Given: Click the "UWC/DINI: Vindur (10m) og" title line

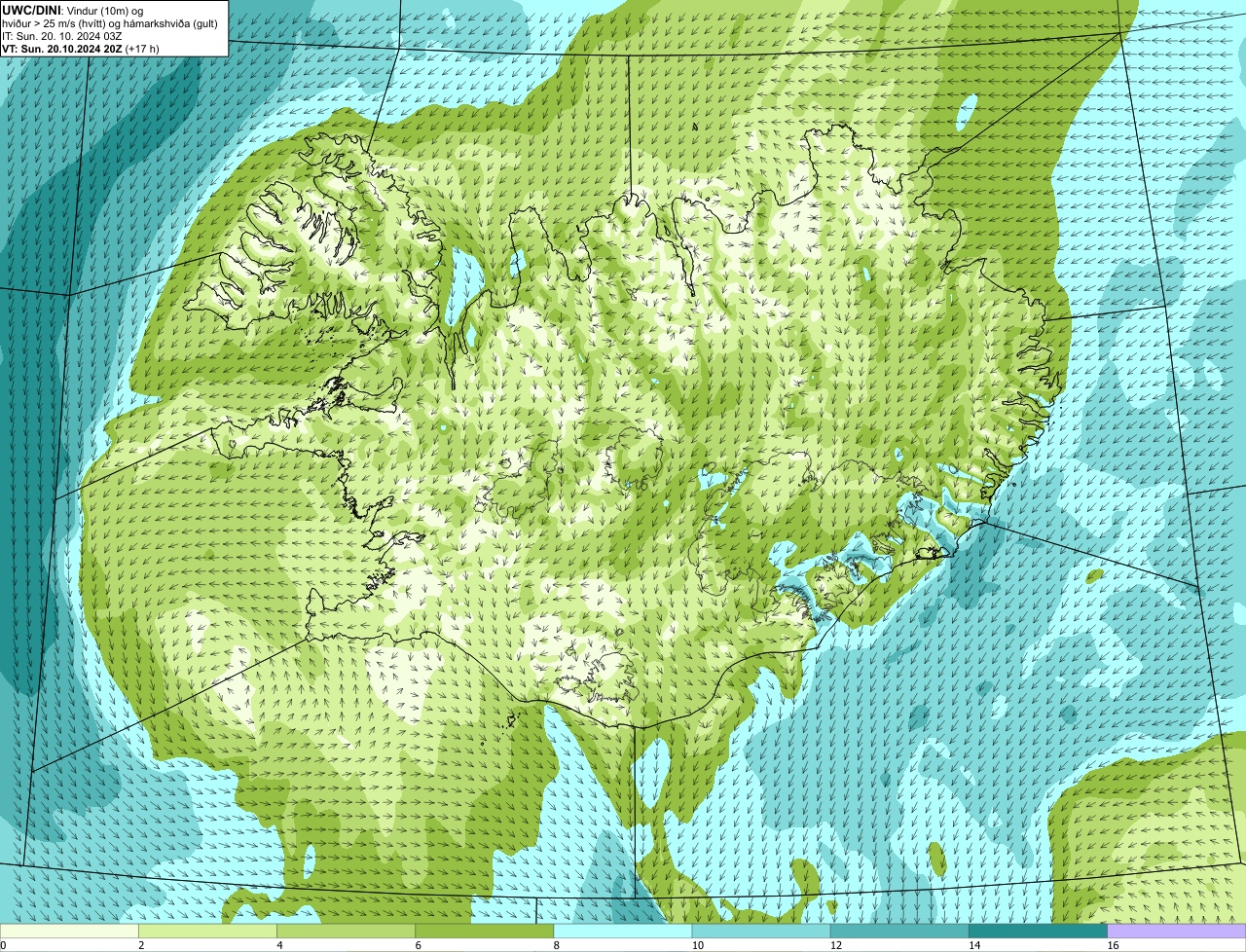Looking at the screenshot, I should tap(73, 10).
